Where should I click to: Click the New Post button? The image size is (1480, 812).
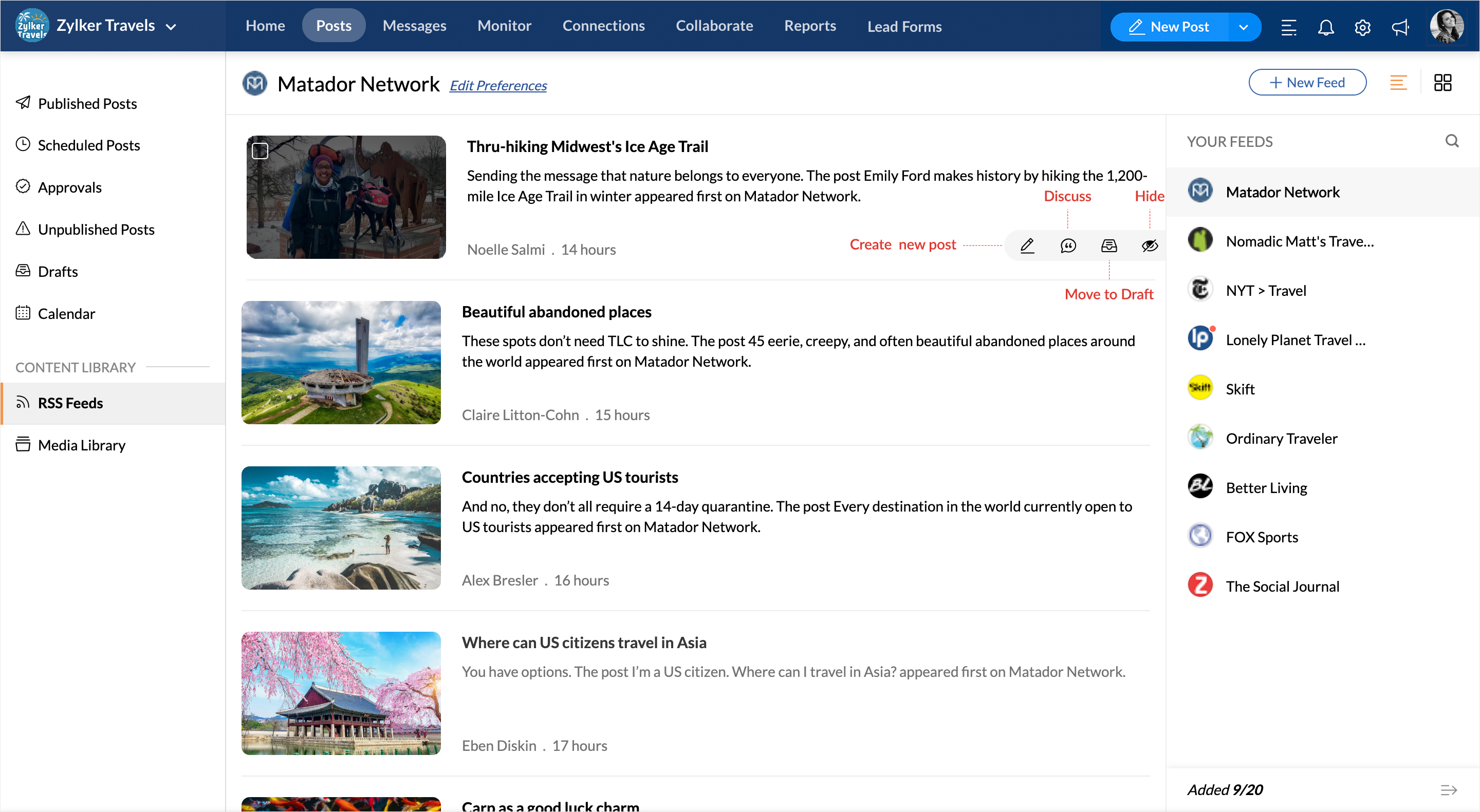[1169, 27]
